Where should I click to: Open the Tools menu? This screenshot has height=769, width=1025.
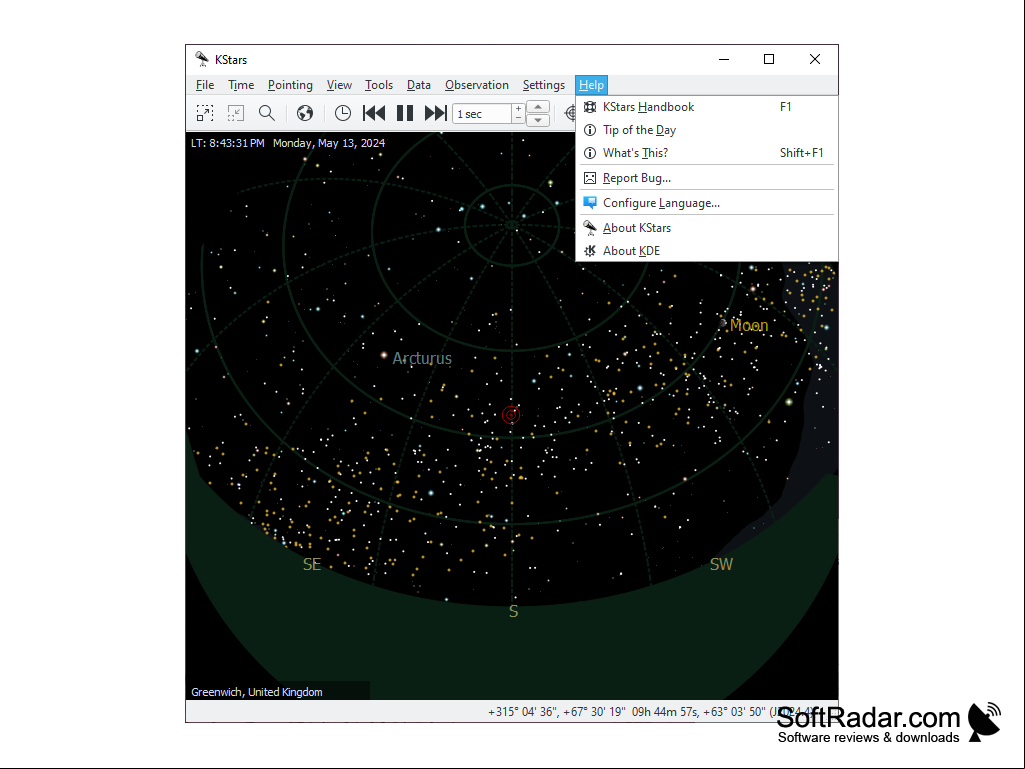tap(378, 85)
